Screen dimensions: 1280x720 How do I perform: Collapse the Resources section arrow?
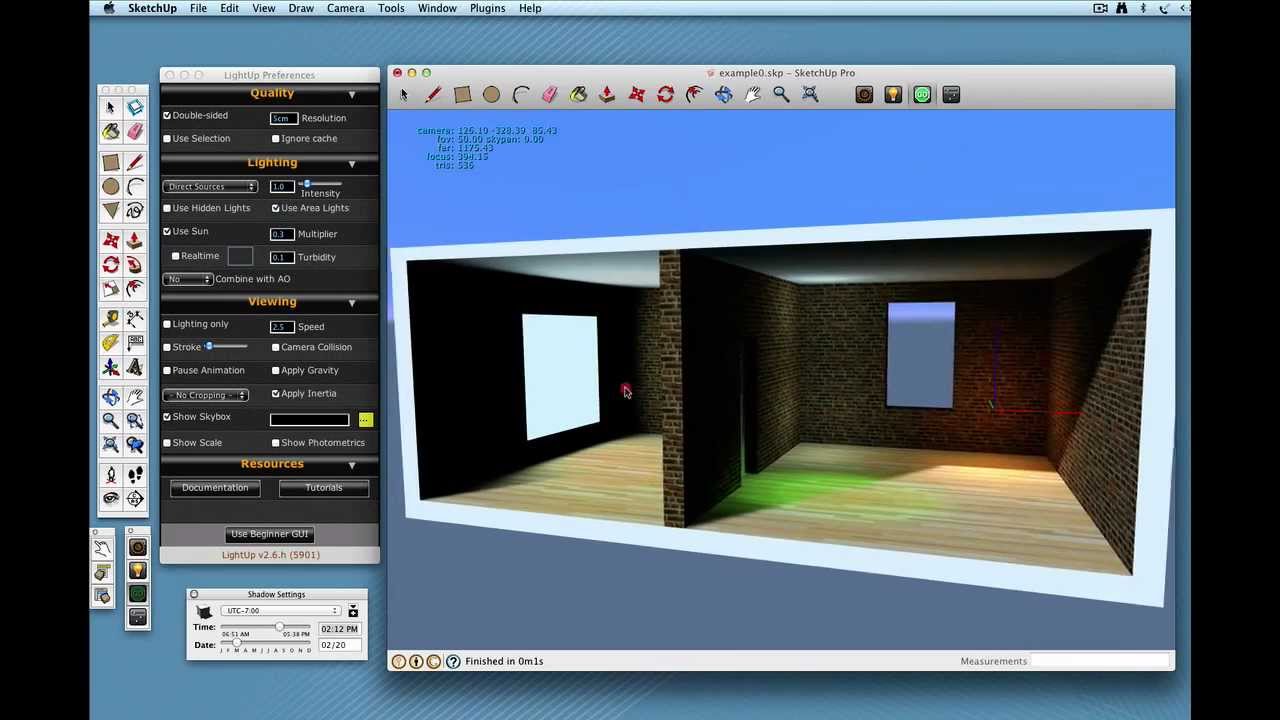[352, 466]
